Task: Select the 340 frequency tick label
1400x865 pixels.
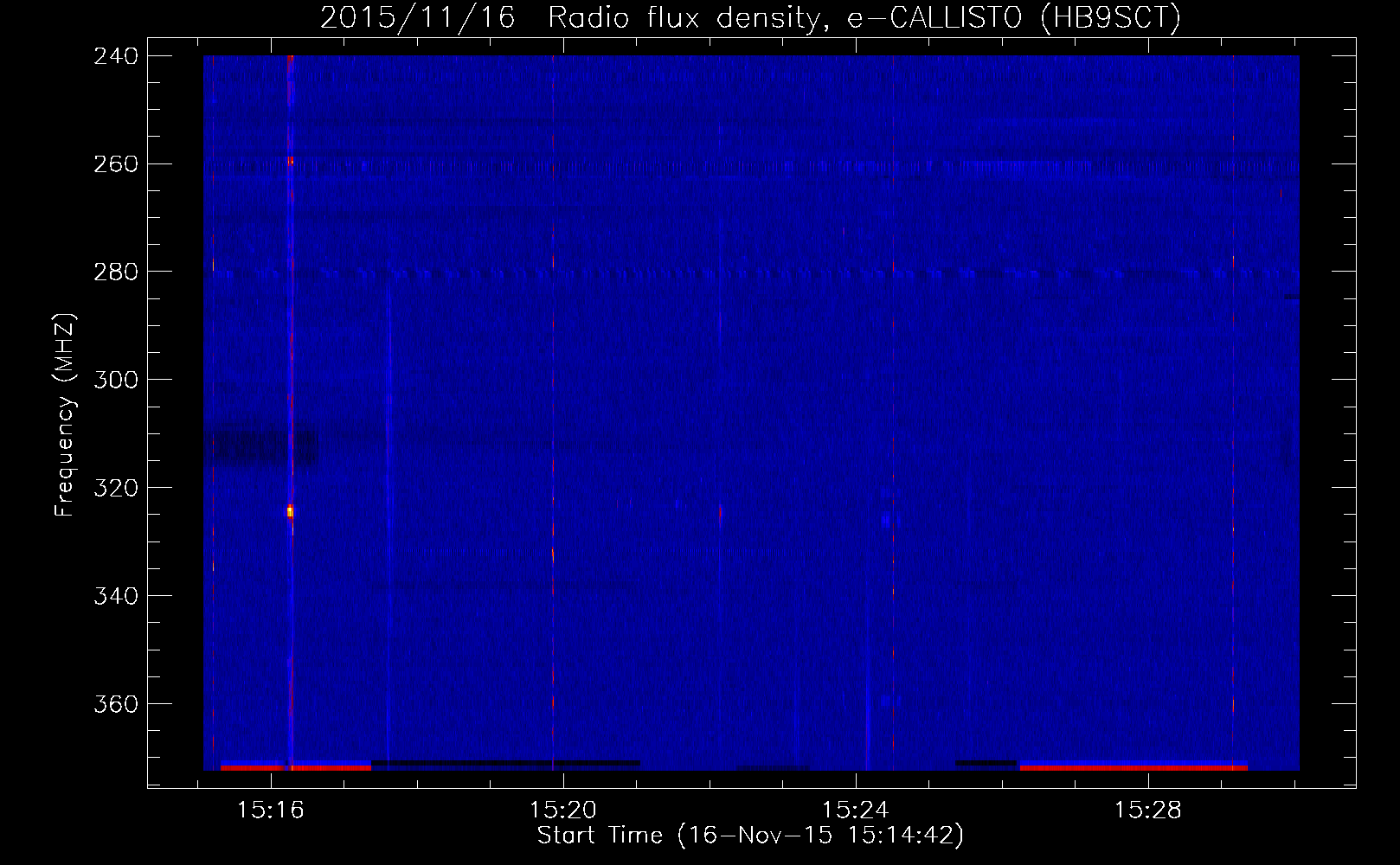Action: click(116, 597)
